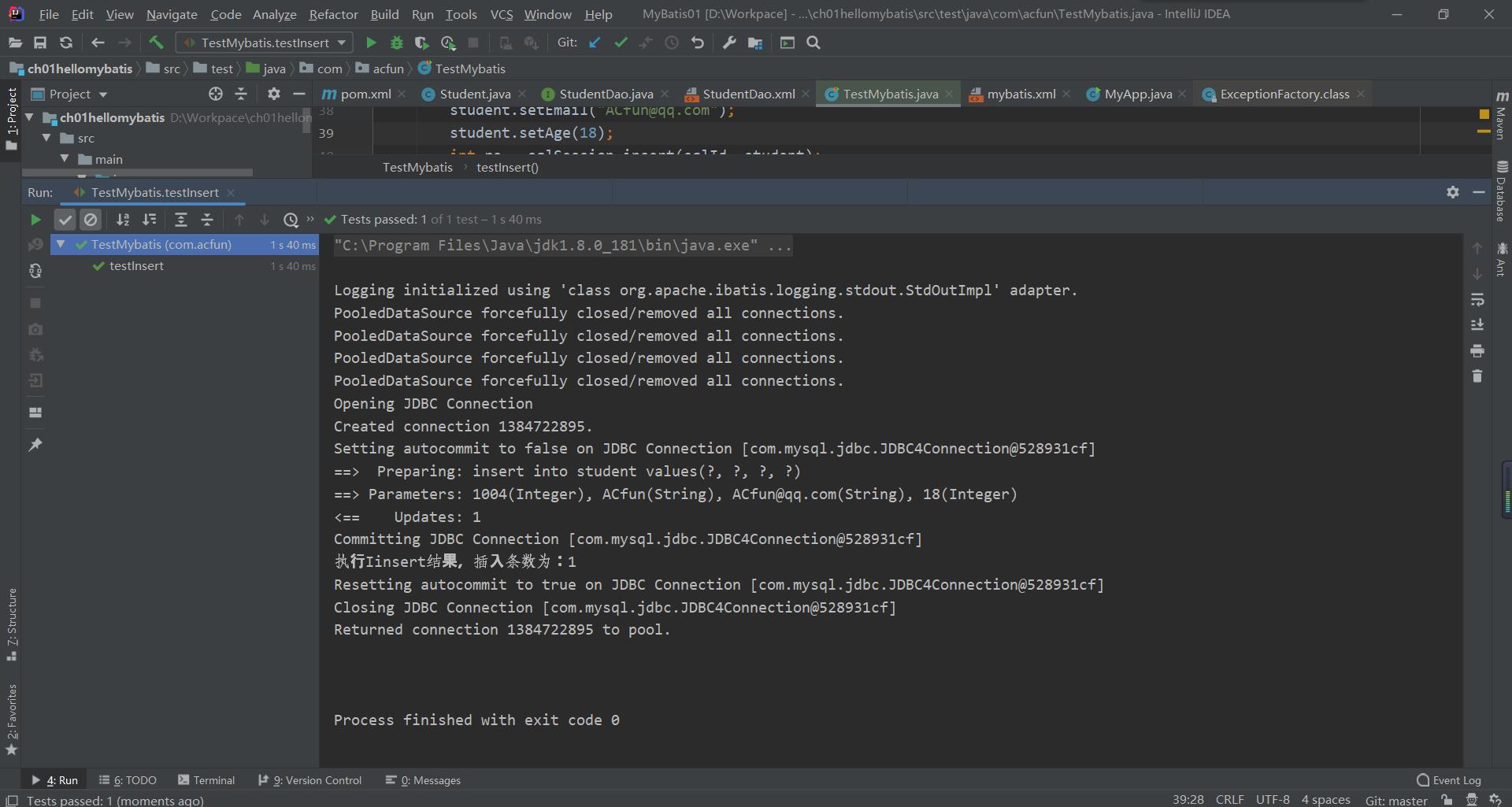This screenshot has height=807, width=1512.
Task: Revert changes with the undo arrow icon
Action: tap(698, 43)
